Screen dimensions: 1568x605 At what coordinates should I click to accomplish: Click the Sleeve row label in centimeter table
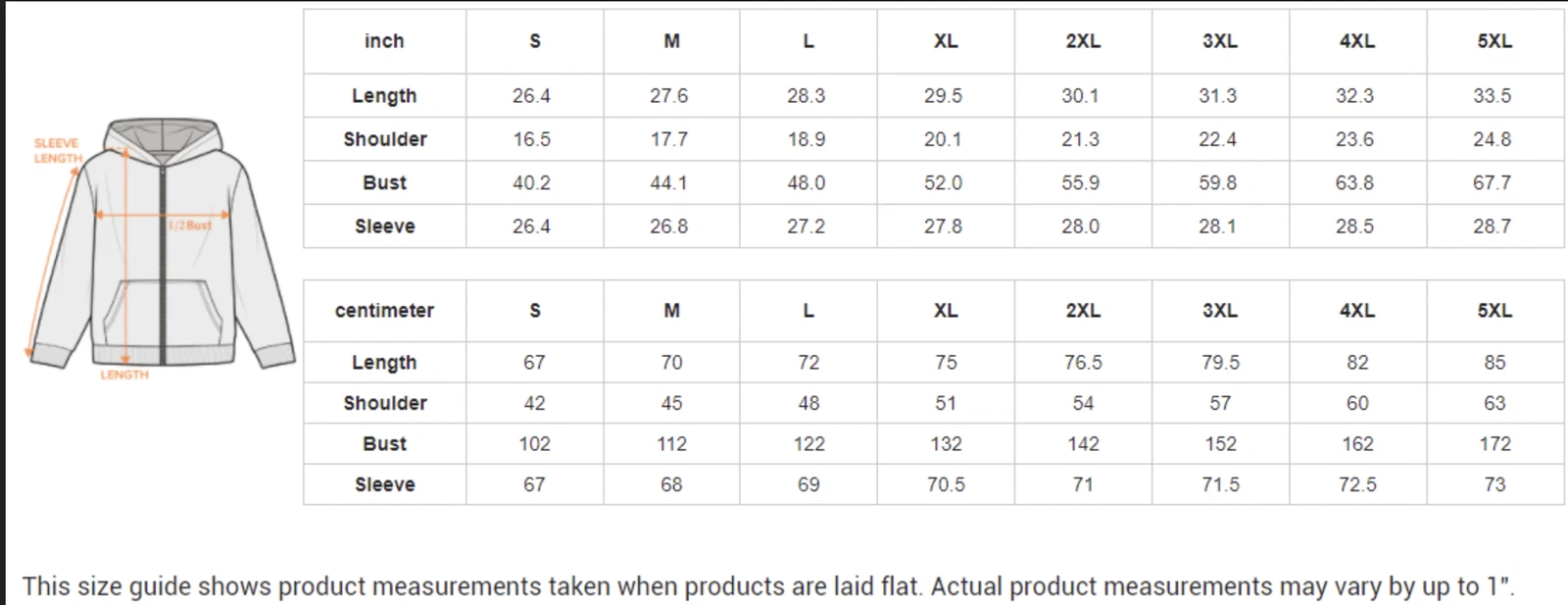[x=385, y=484]
